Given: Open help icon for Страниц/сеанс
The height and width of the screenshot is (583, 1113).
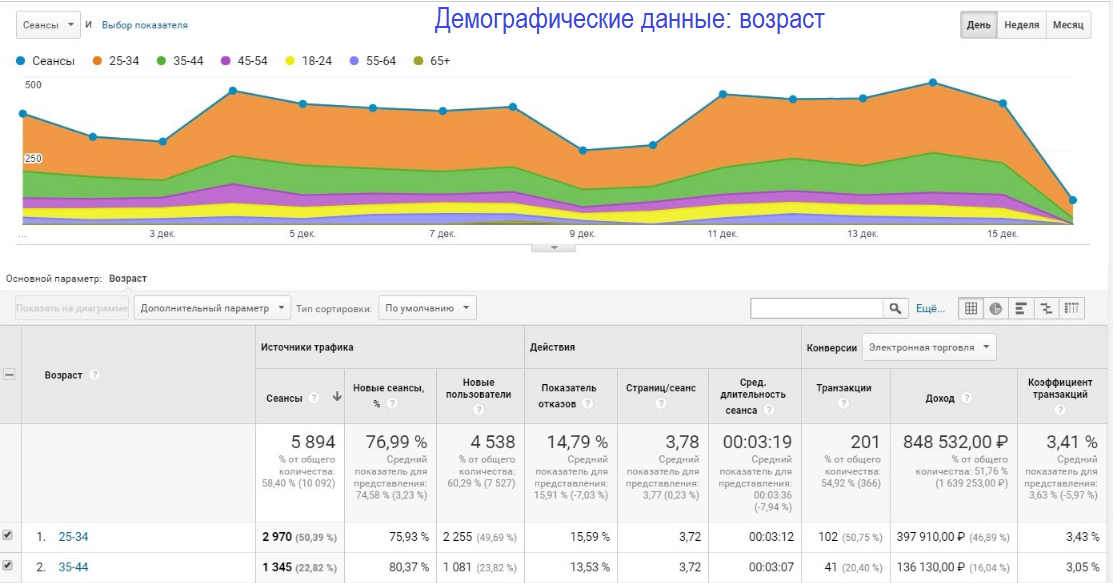Looking at the screenshot, I should (661, 403).
